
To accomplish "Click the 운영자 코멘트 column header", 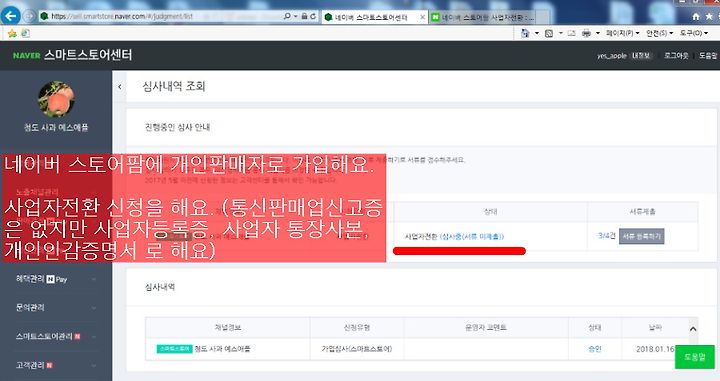I will (486, 328).
